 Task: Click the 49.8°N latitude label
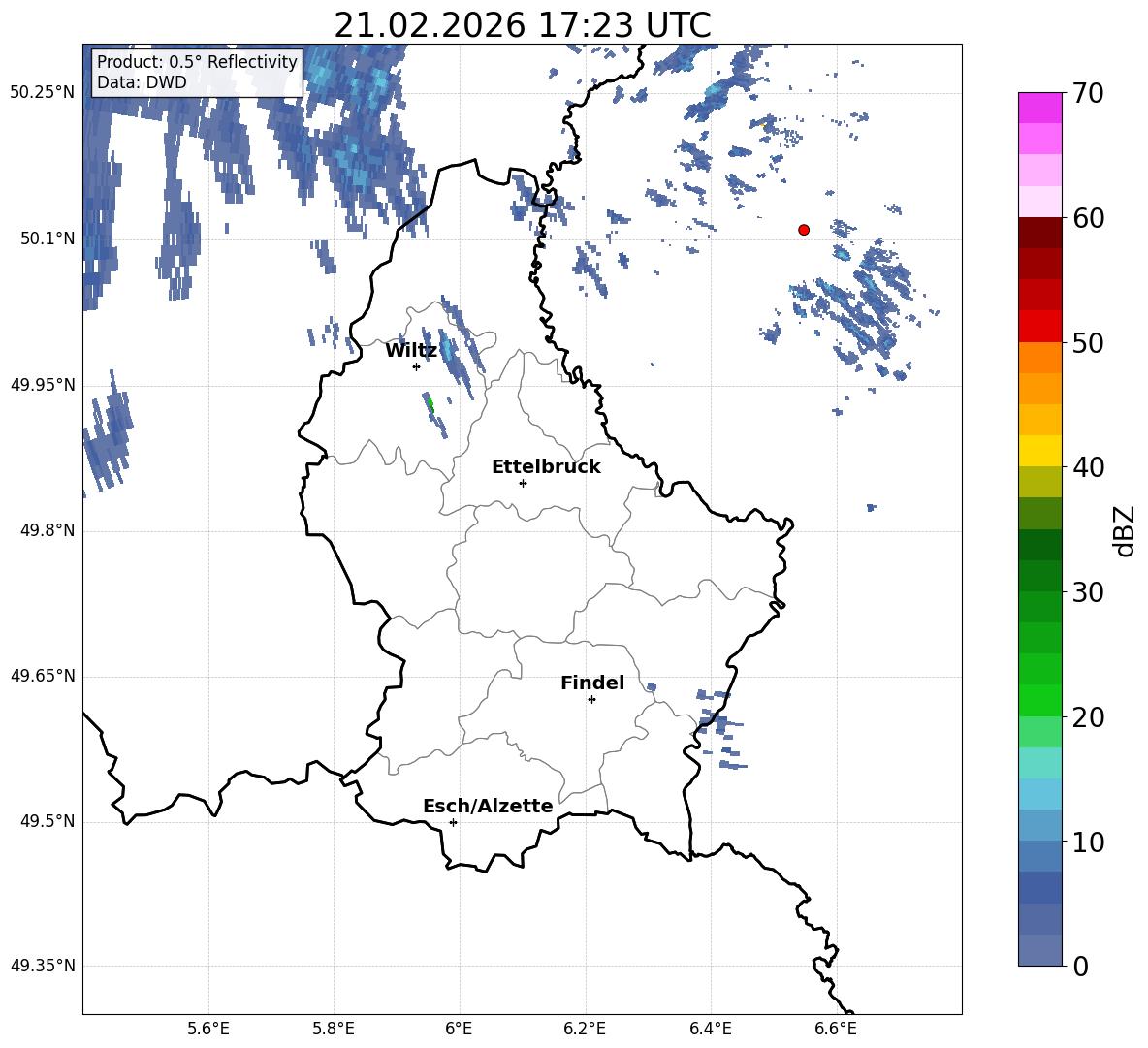pos(48,530)
